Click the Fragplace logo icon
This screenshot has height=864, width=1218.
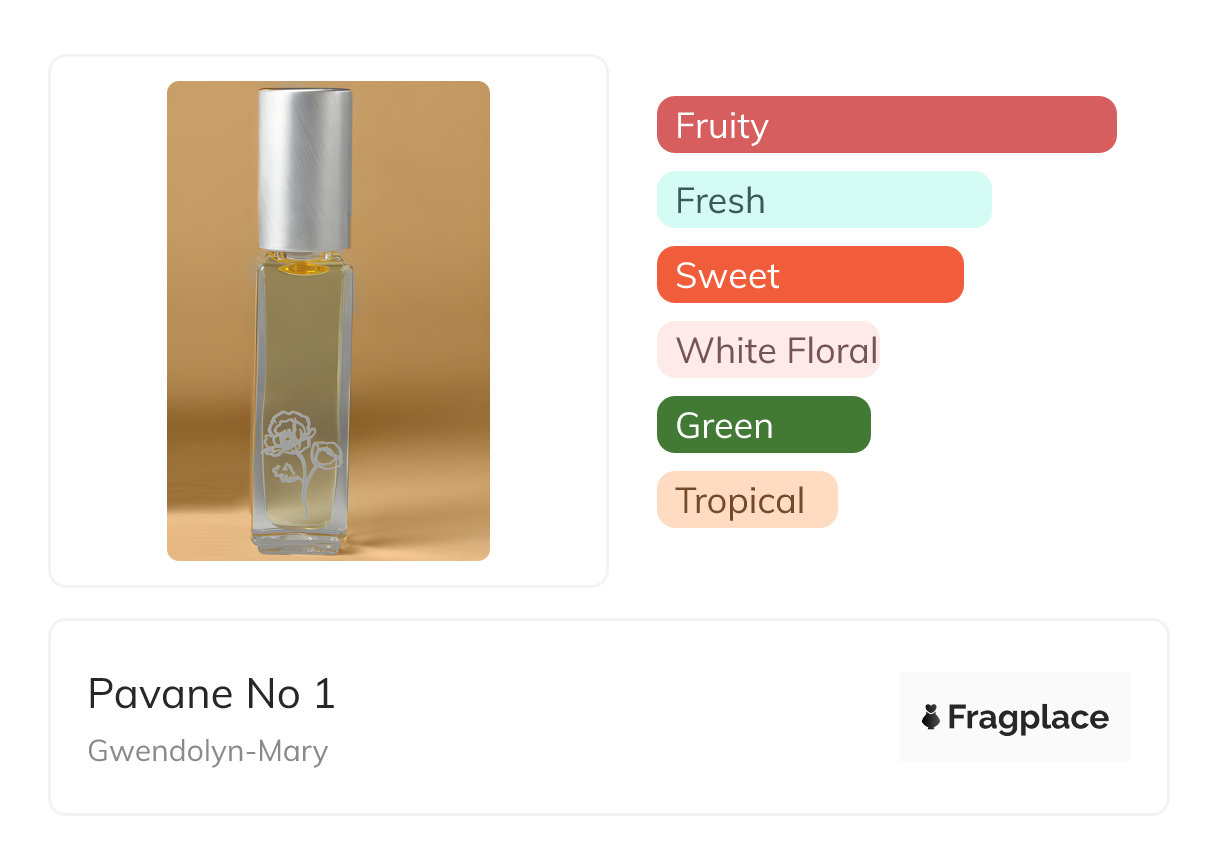click(931, 717)
